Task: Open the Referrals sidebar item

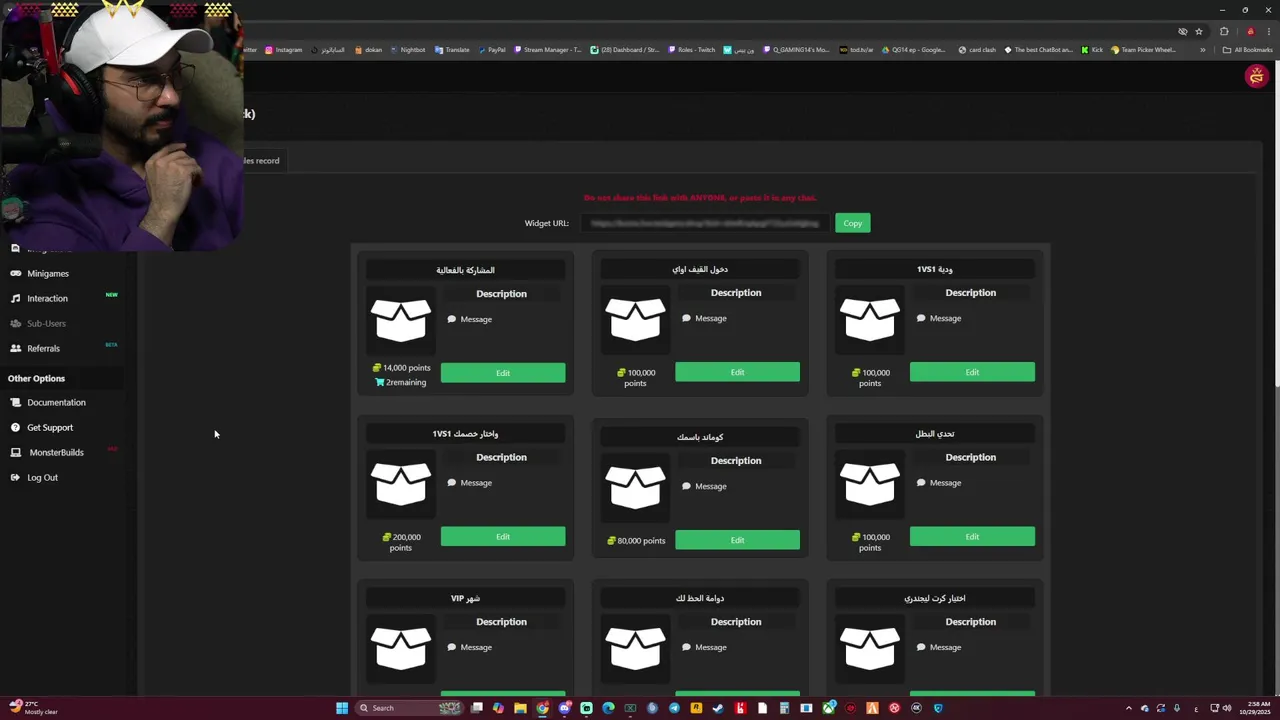Action: coord(44,348)
